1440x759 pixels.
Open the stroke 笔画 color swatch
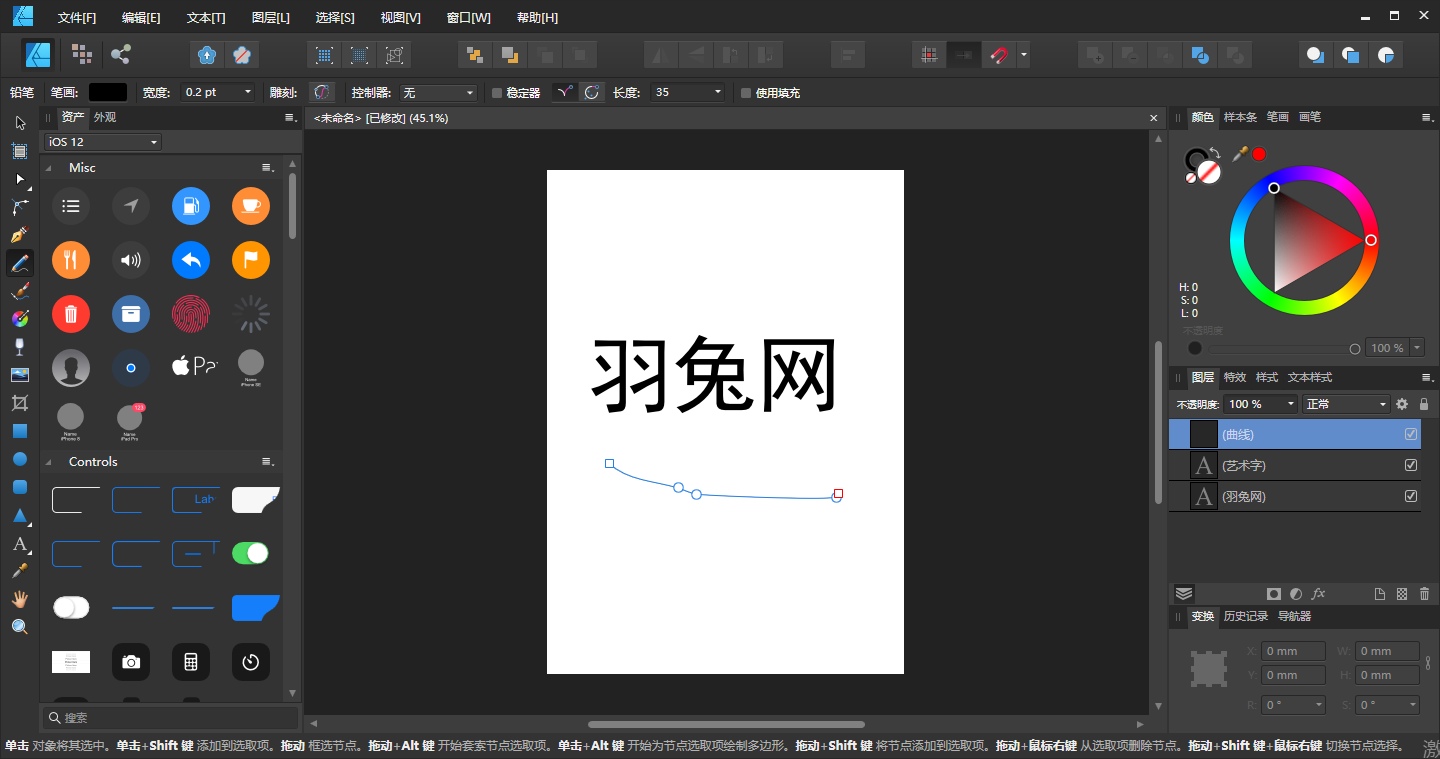click(x=108, y=92)
